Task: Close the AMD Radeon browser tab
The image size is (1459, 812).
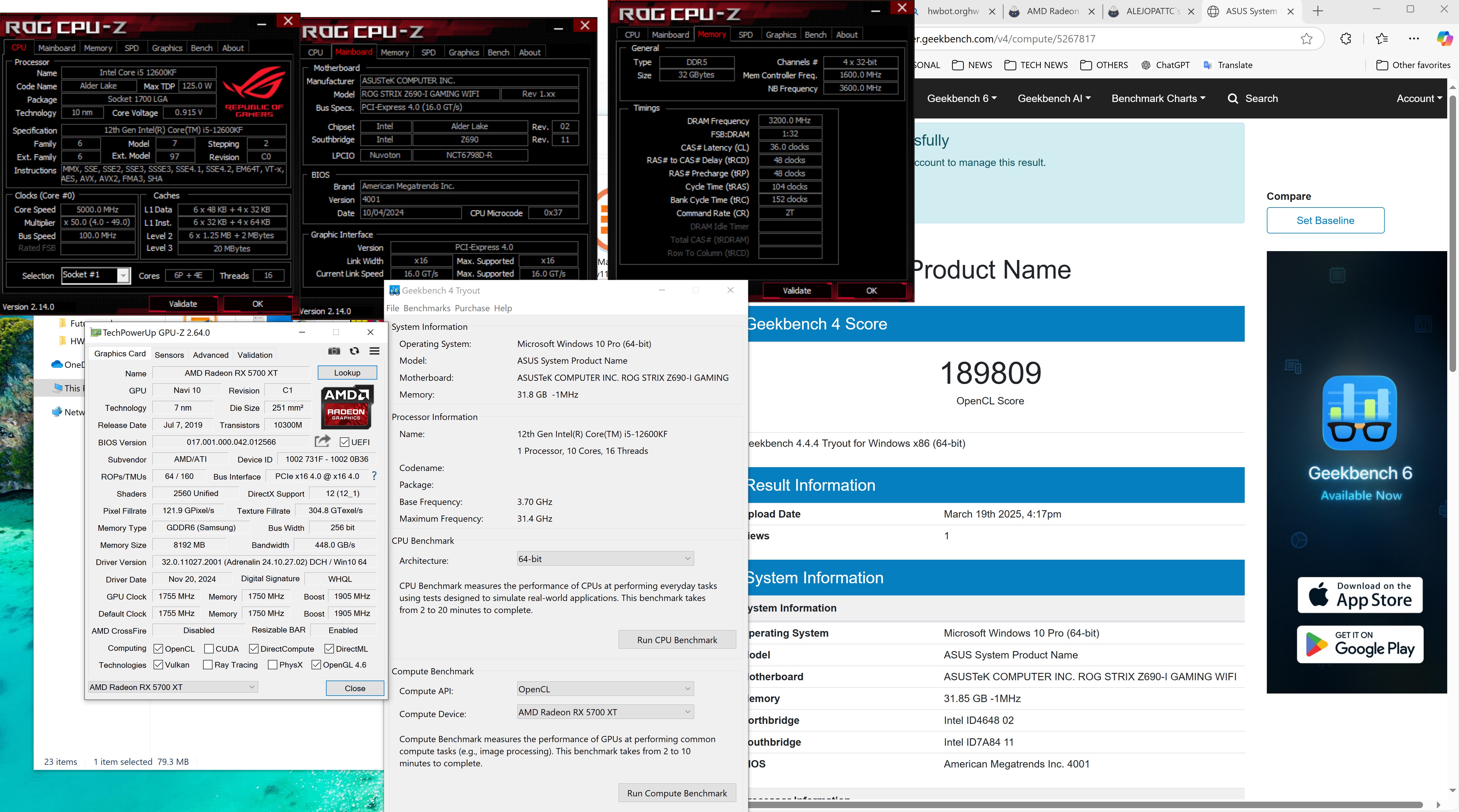Action: [1091, 11]
